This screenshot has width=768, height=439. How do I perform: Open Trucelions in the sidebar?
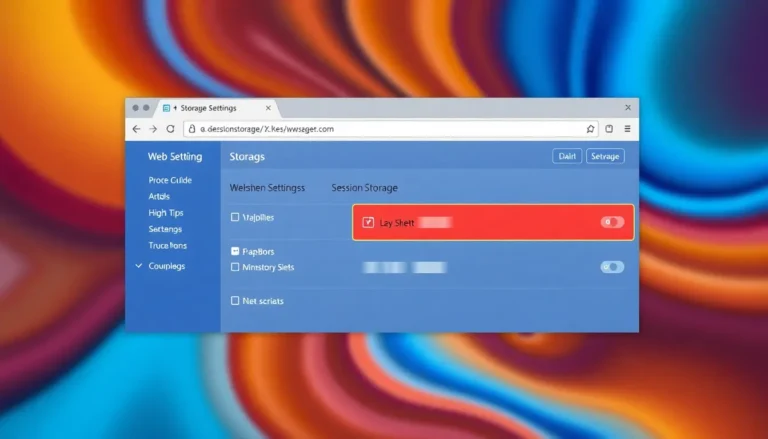(x=168, y=245)
